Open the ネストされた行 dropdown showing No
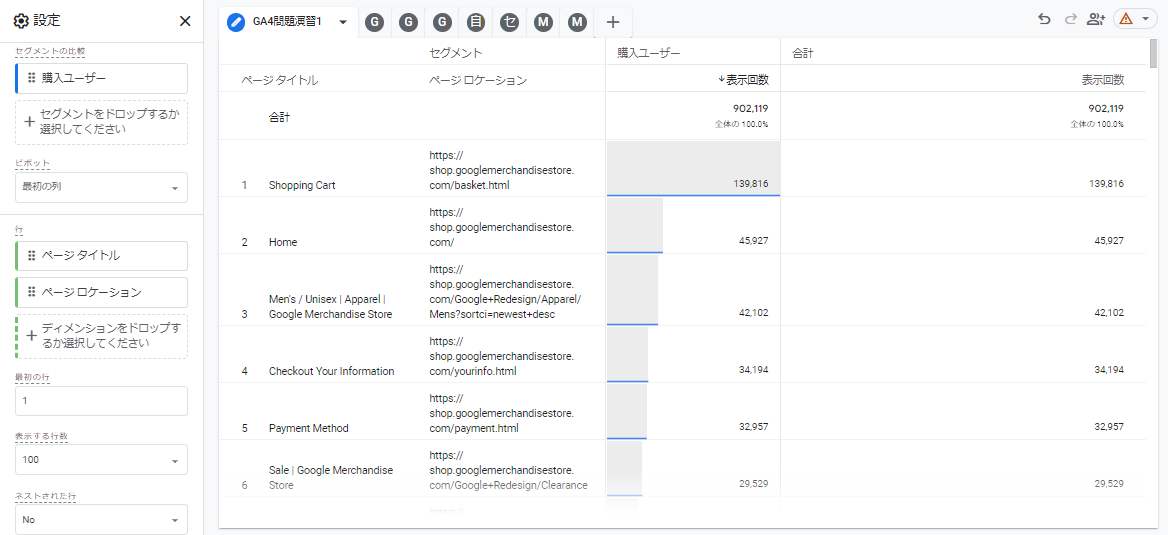 101,519
